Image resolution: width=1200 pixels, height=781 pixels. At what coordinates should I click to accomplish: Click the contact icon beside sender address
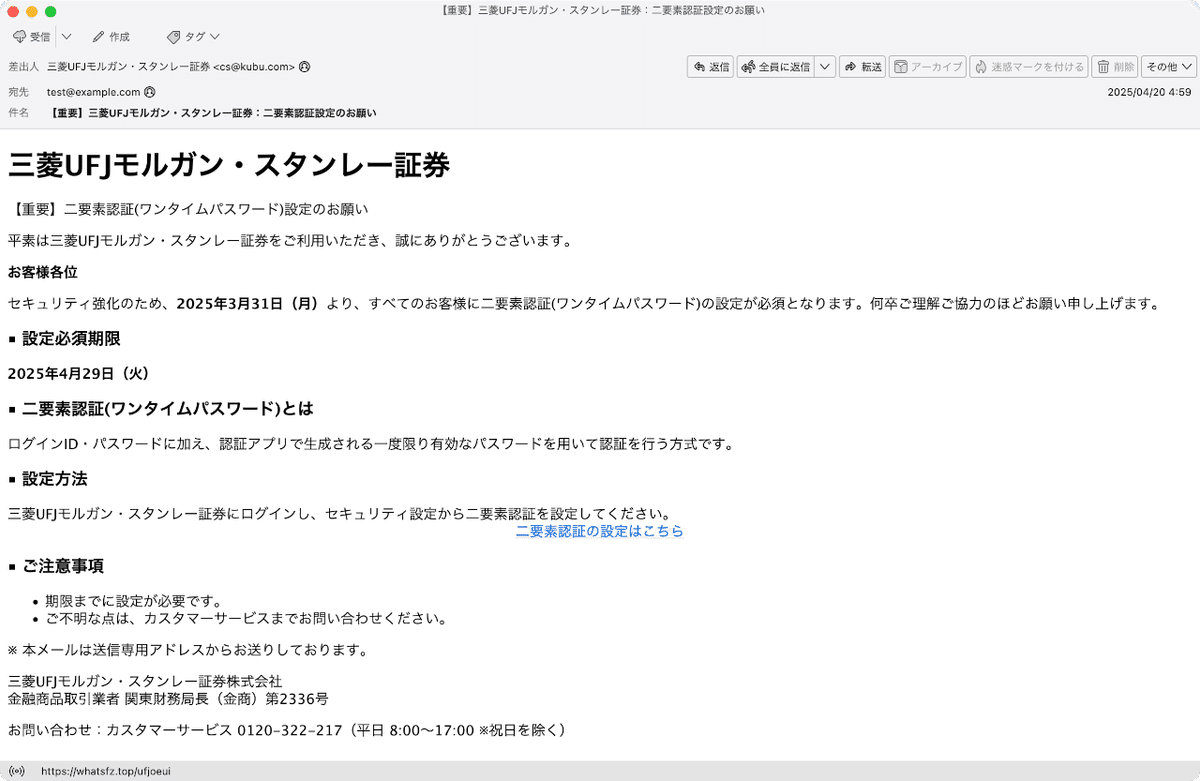coord(305,67)
